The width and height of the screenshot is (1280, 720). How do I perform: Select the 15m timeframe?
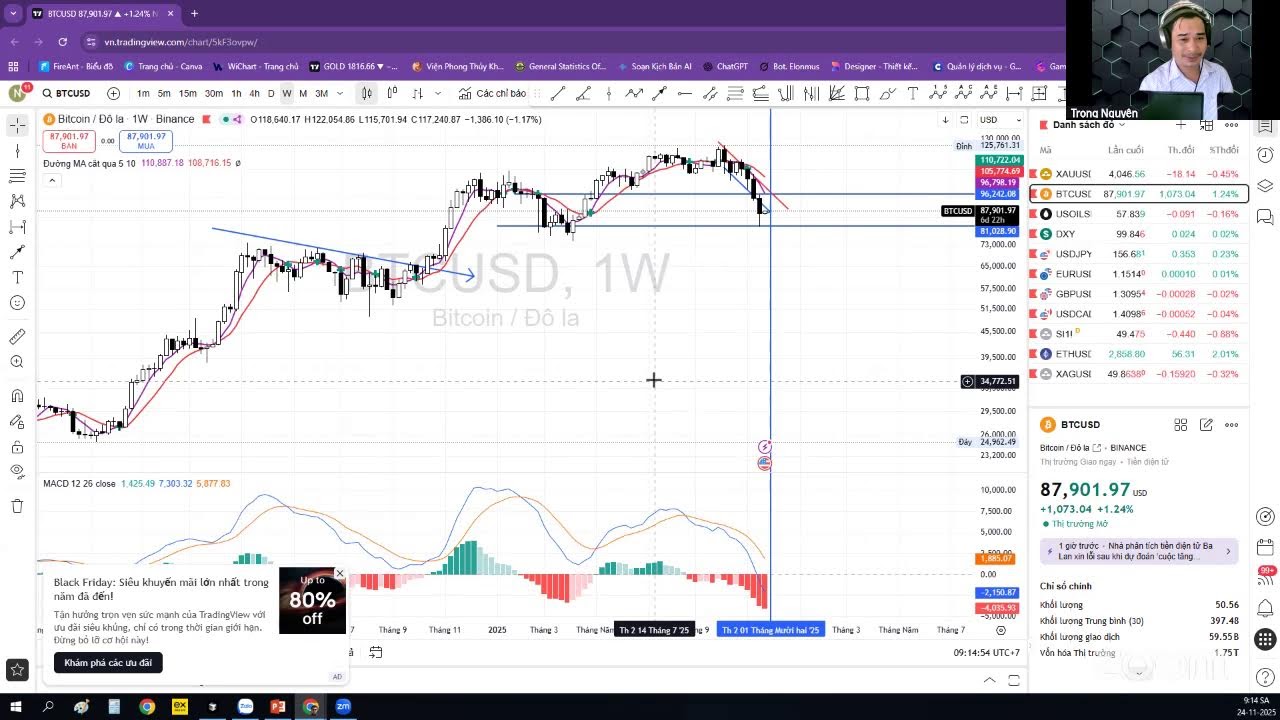(188, 93)
